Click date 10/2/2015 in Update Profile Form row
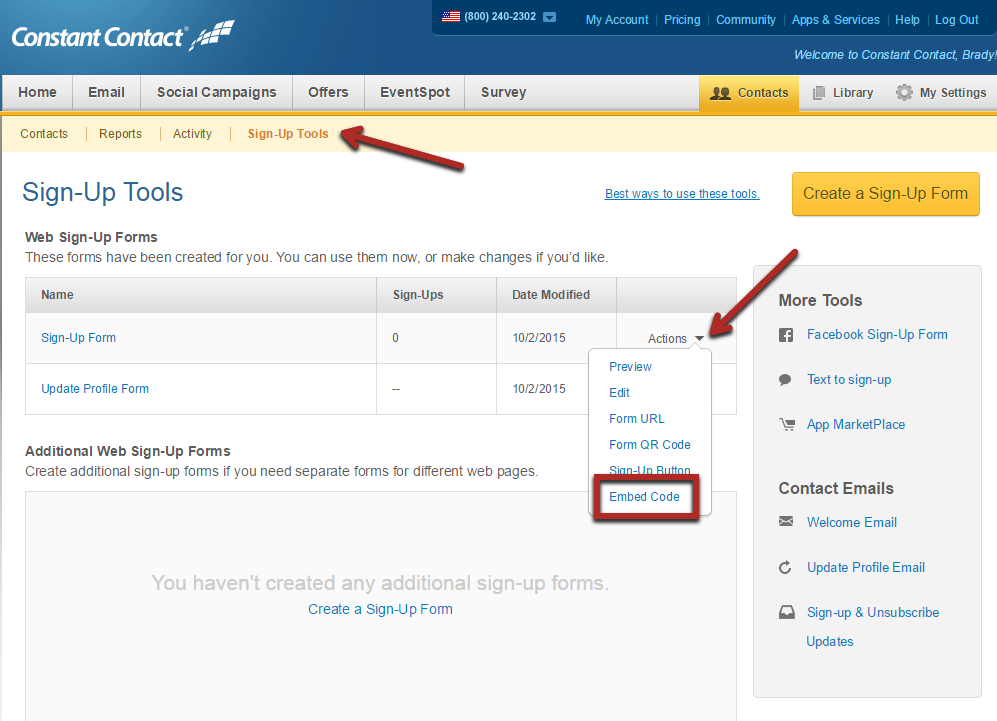This screenshot has width=997, height=721. pyautogui.click(x=539, y=388)
